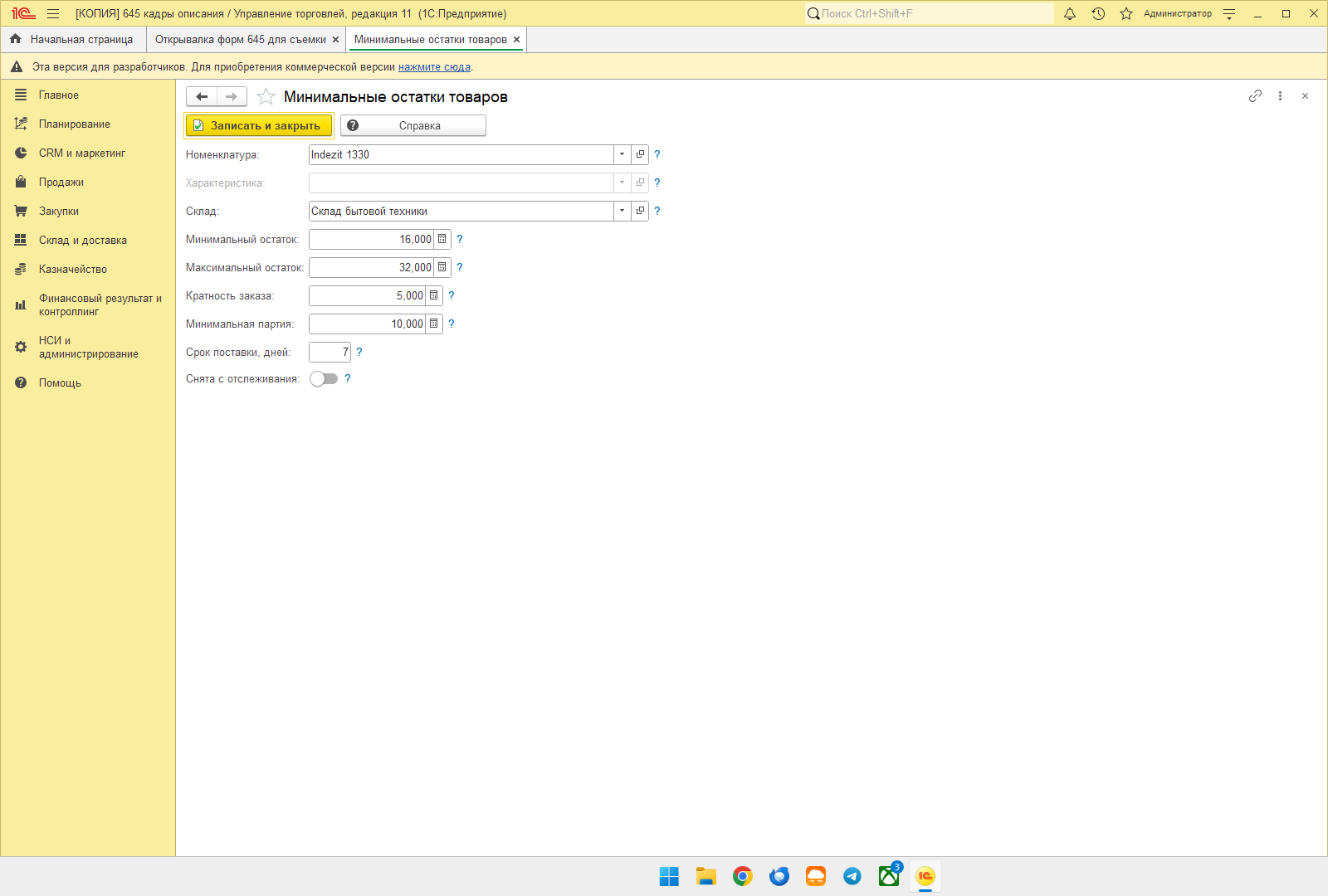Switch to Открывалка форм 645 tab

coord(241,39)
